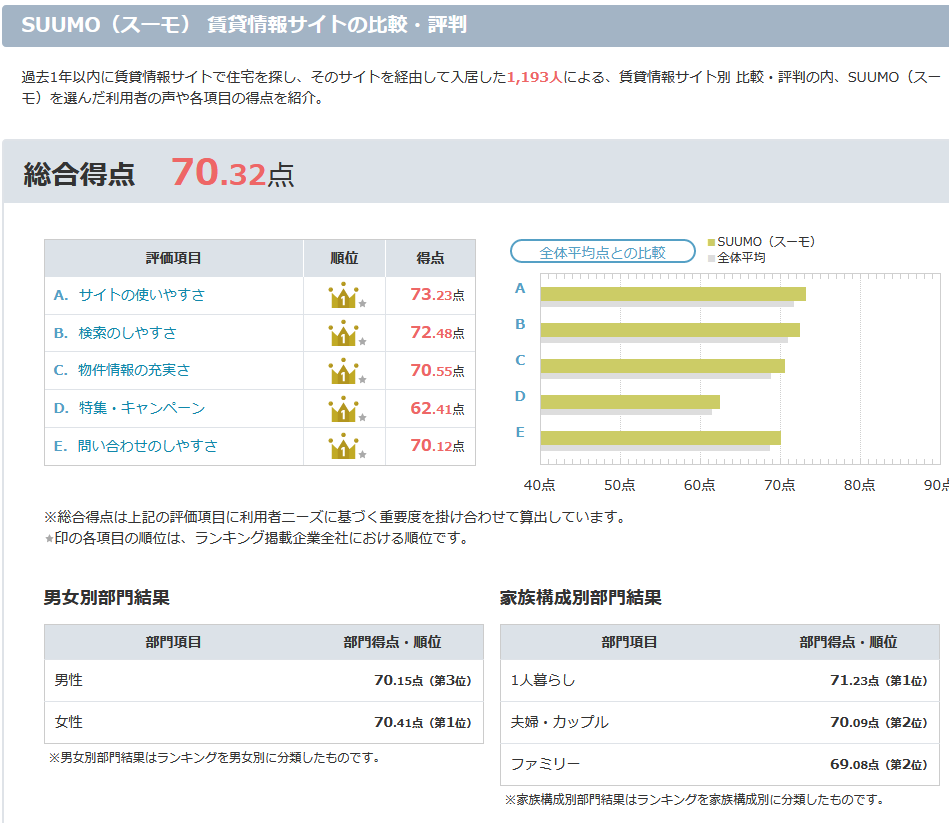Click chart axis label 50点
Viewport: 949px width, 823px height.
[x=620, y=485]
